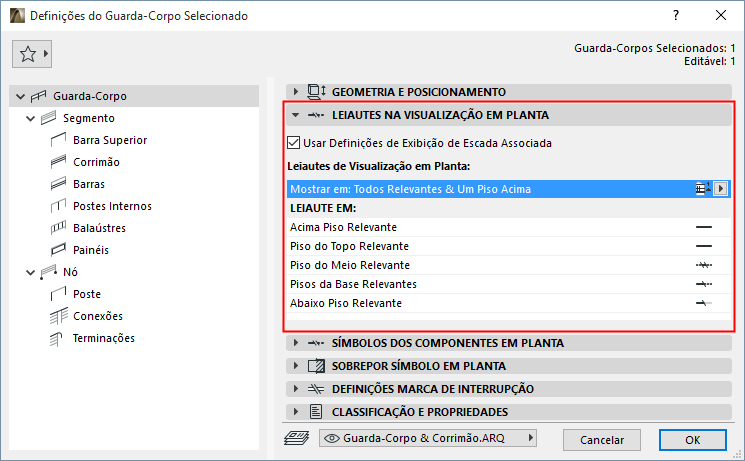The image size is (745, 461).
Task: Select the Corrimão component icon
Action: [57, 162]
